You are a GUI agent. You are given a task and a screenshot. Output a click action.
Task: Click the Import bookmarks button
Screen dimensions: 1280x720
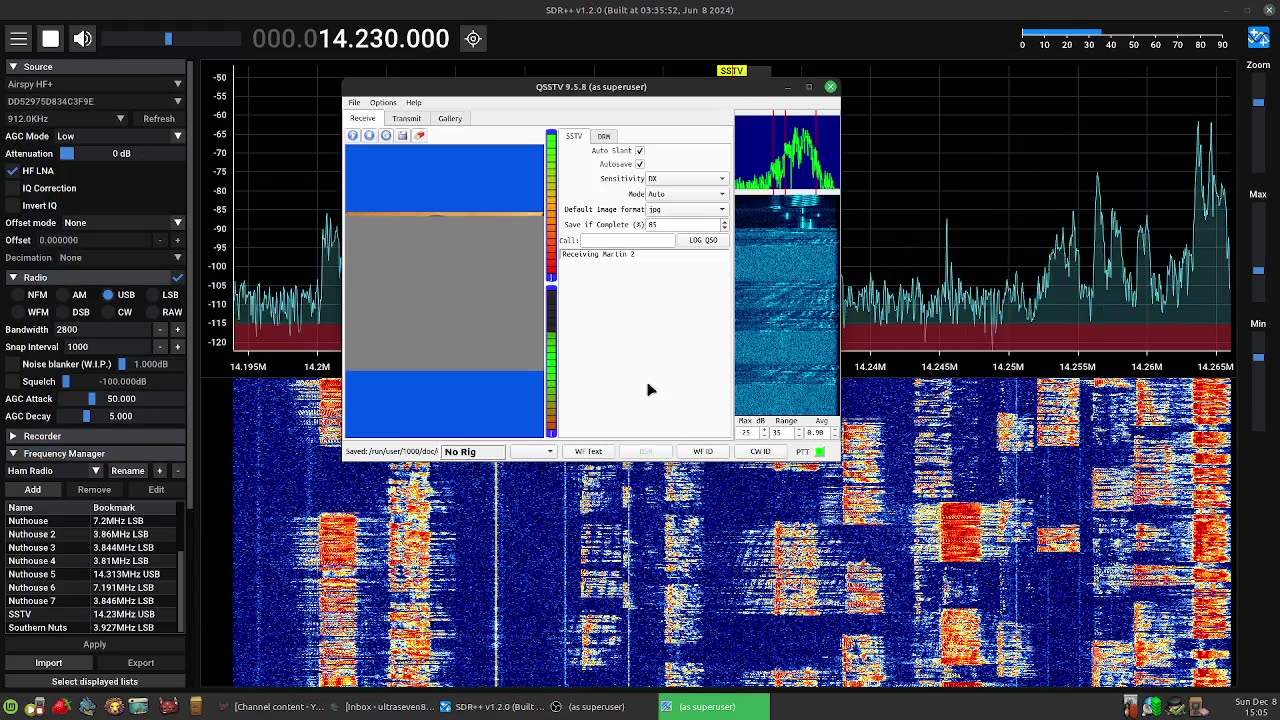(49, 663)
